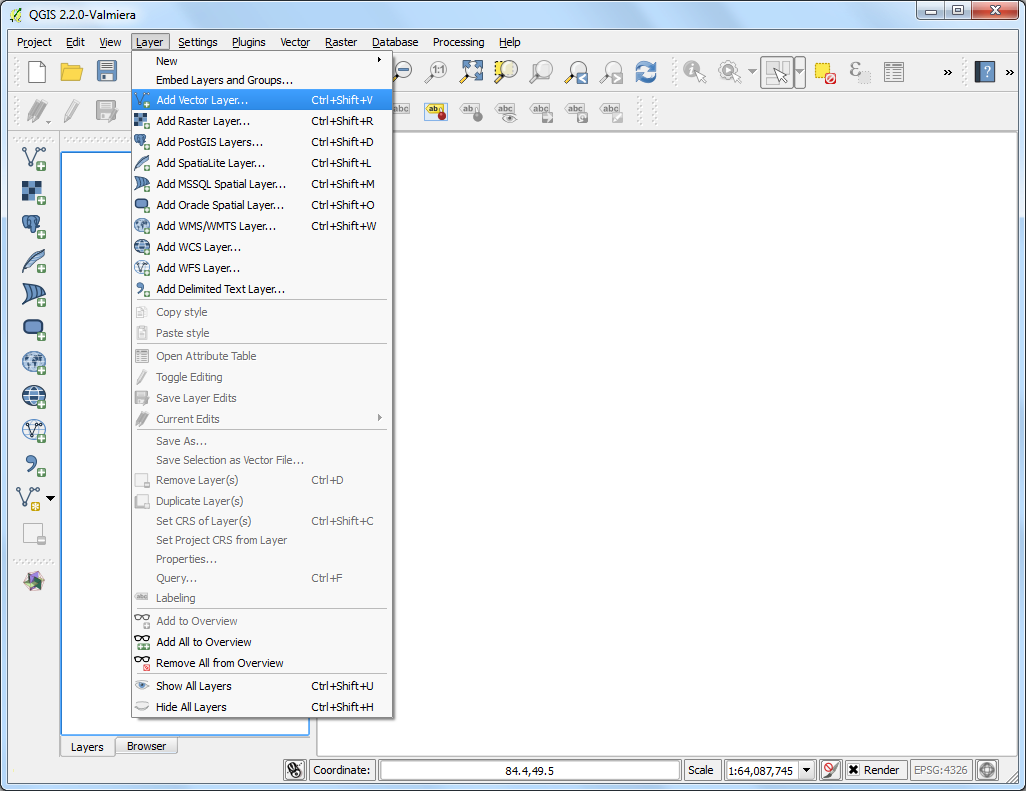Open the Processing menu
The image size is (1026, 791).
tap(459, 42)
